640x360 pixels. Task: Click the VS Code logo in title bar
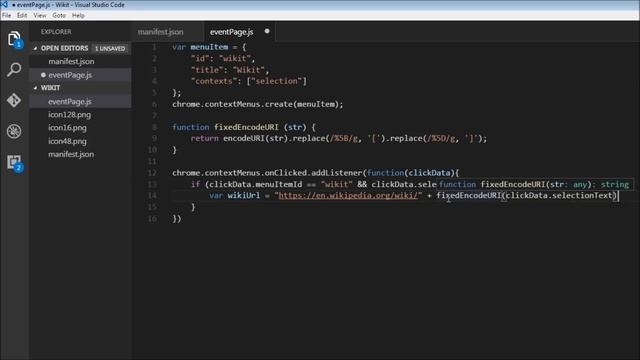pos(4,4)
